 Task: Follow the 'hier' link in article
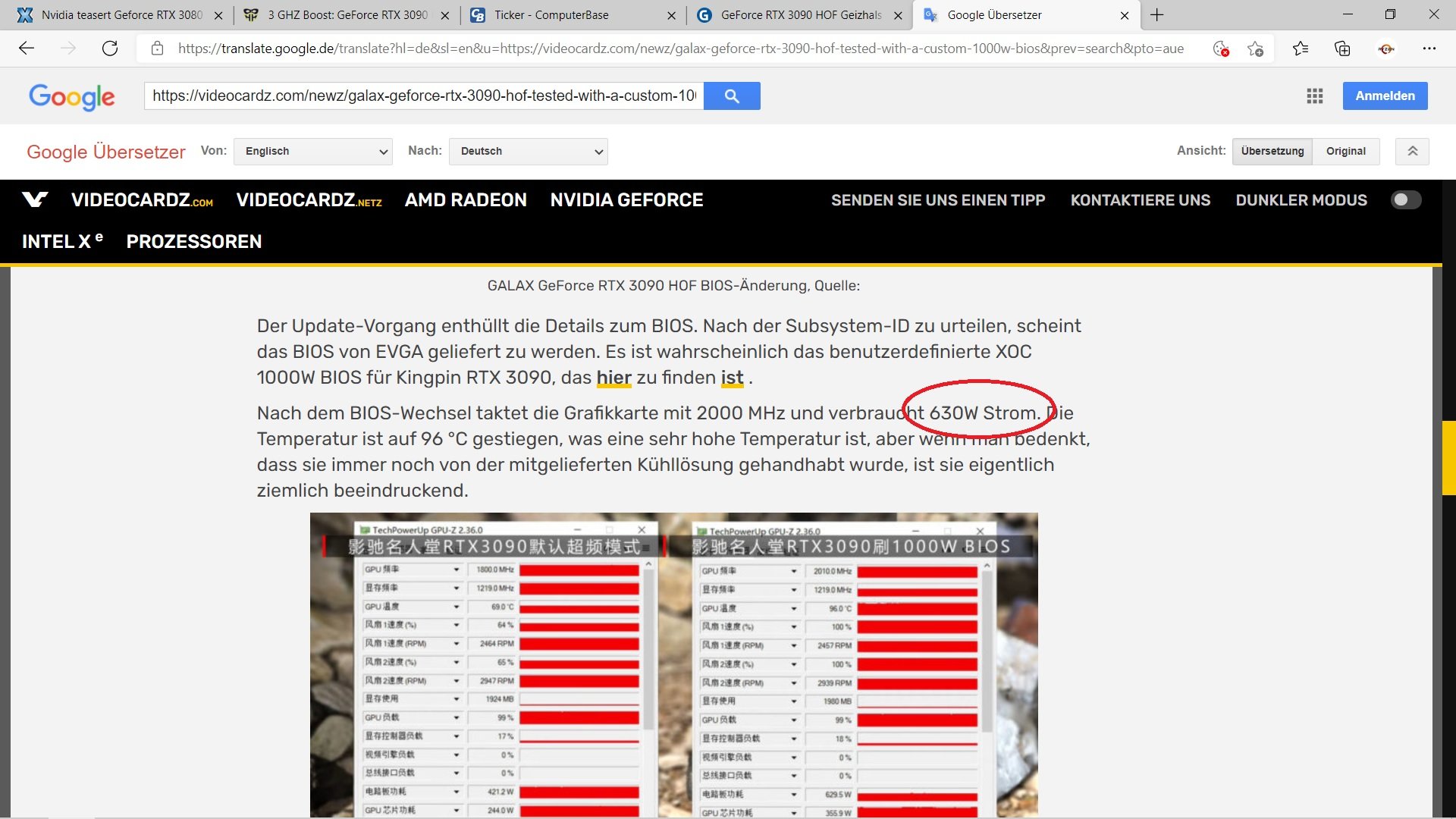coord(613,378)
